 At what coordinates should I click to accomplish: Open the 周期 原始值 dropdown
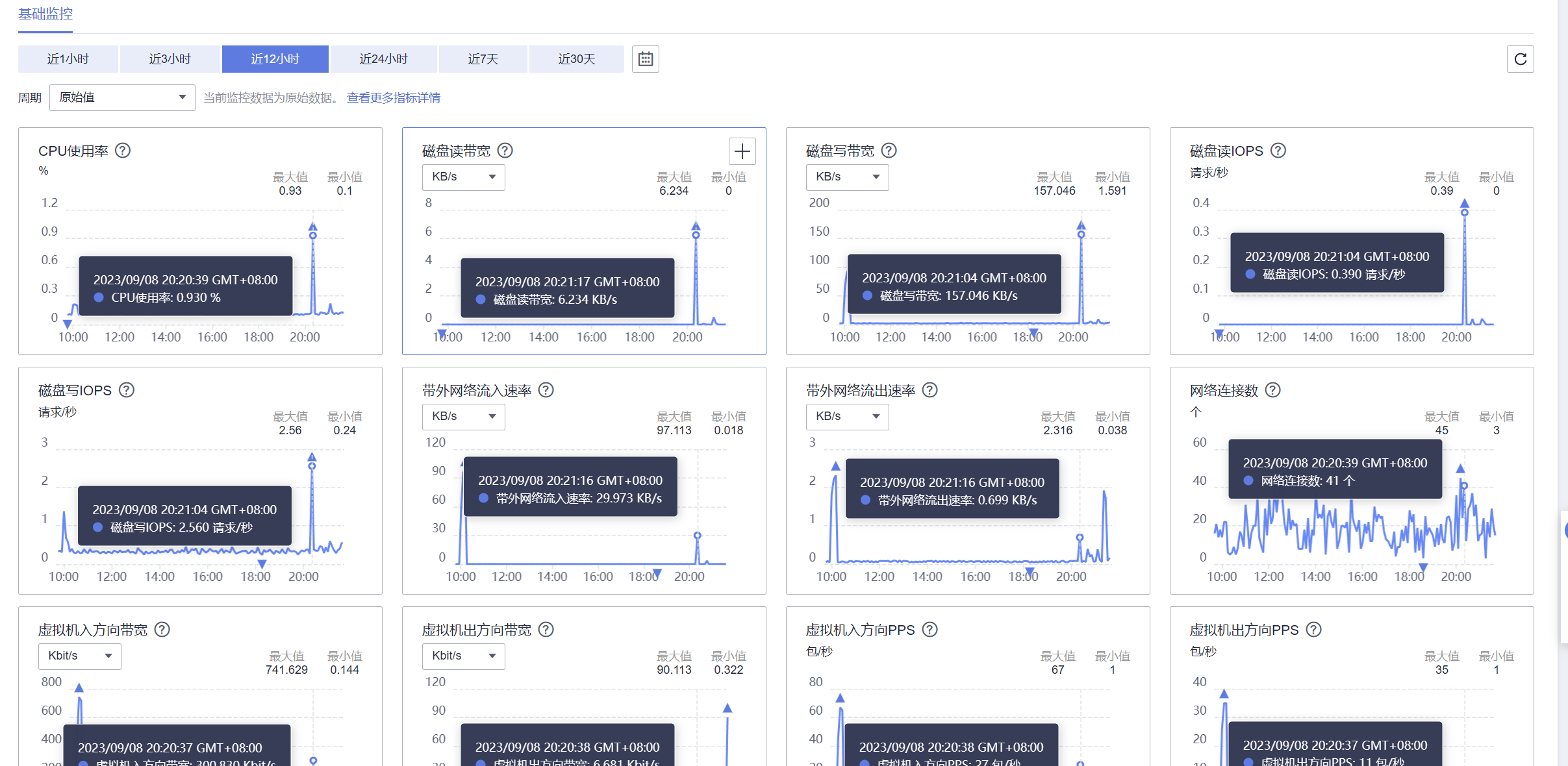coord(121,97)
